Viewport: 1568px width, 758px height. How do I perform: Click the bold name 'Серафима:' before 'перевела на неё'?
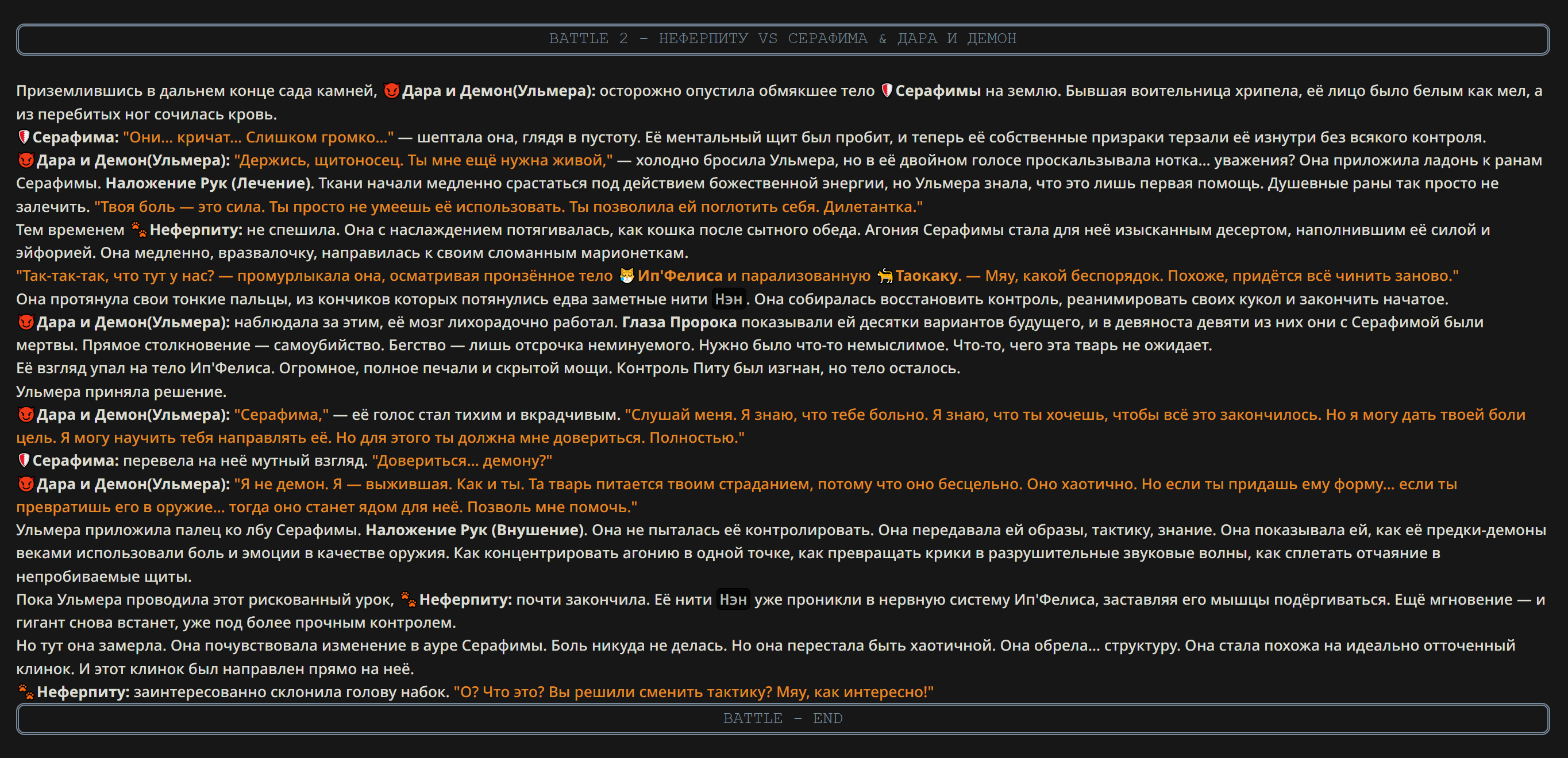click(x=75, y=461)
